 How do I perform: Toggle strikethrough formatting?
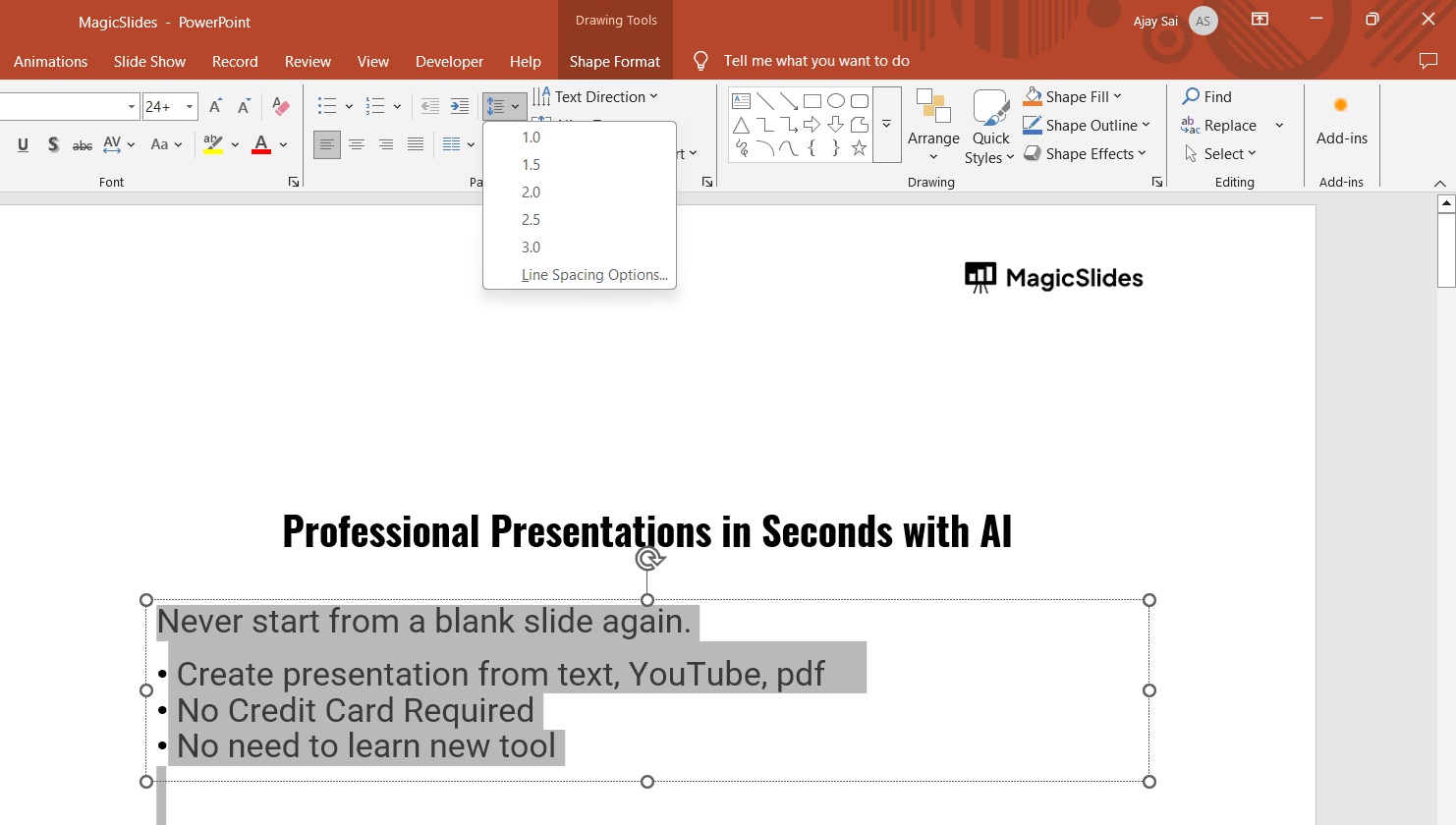click(x=83, y=144)
